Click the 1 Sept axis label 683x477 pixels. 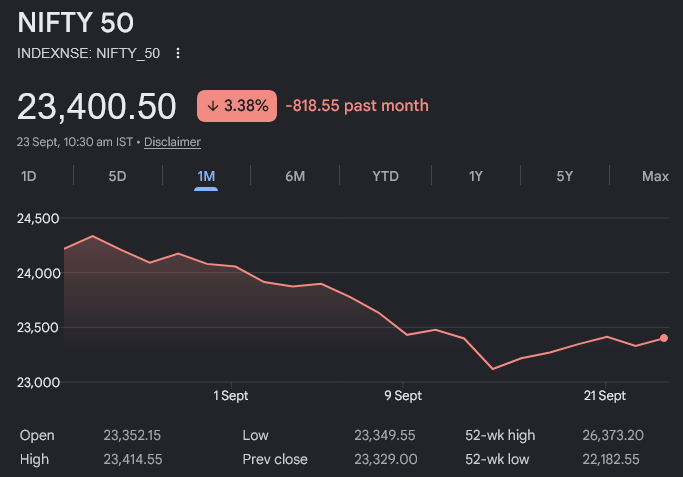coord(230,396)
